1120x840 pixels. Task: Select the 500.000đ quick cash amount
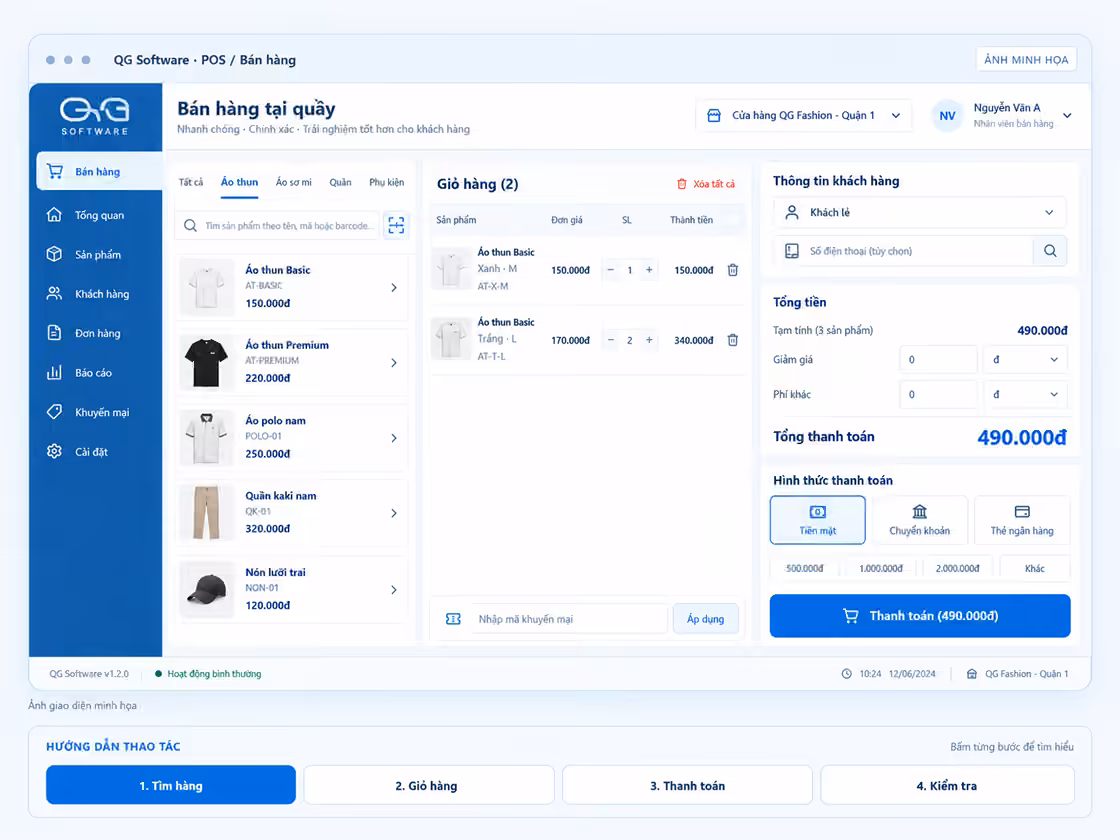(805, 569)
